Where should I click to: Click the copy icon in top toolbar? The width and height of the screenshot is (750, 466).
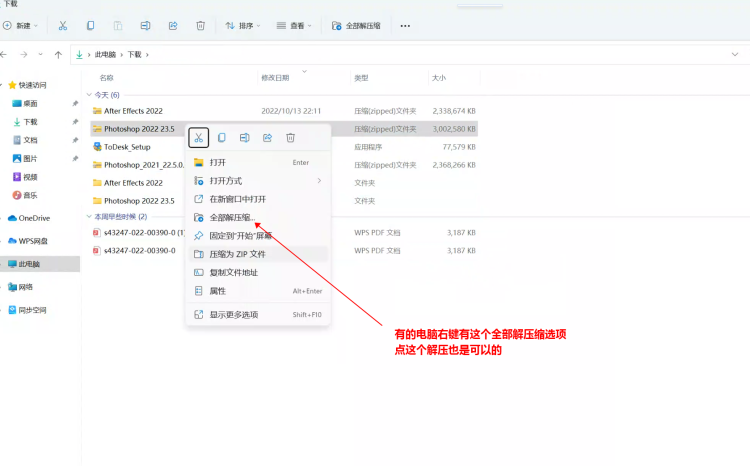pos(91,25)
